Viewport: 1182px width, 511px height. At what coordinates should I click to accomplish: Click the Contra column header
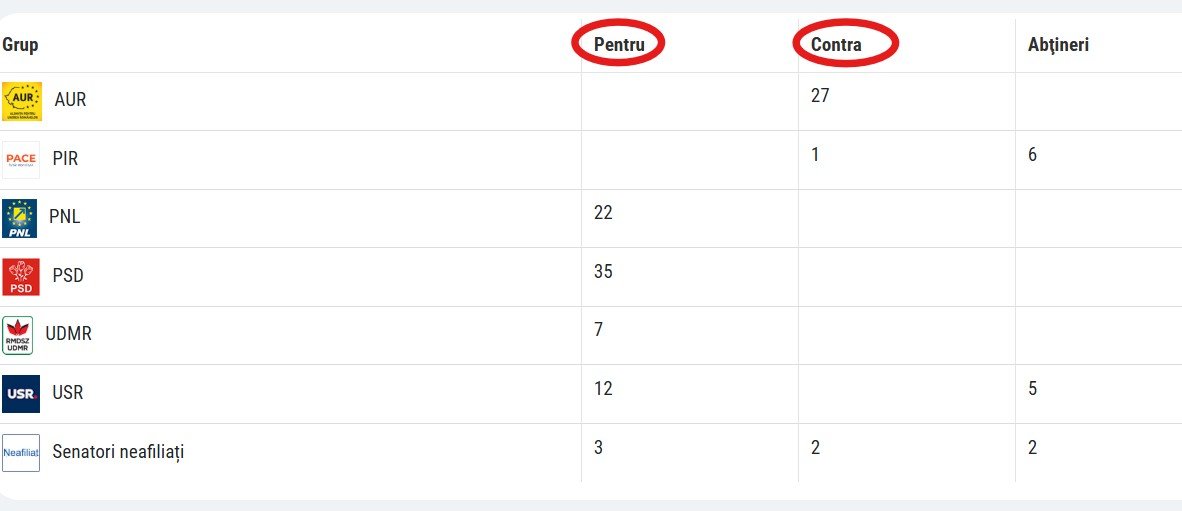(x=836, y=44)
